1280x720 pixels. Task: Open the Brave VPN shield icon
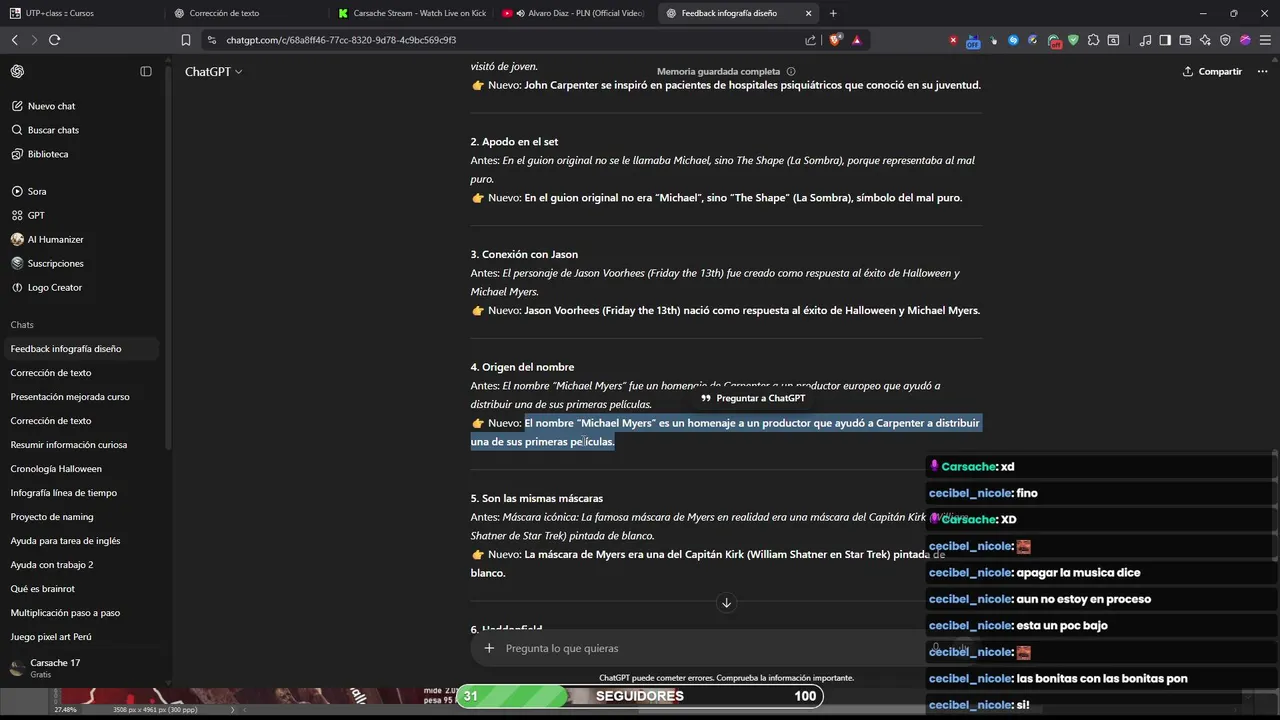(x=1225, y=40)
